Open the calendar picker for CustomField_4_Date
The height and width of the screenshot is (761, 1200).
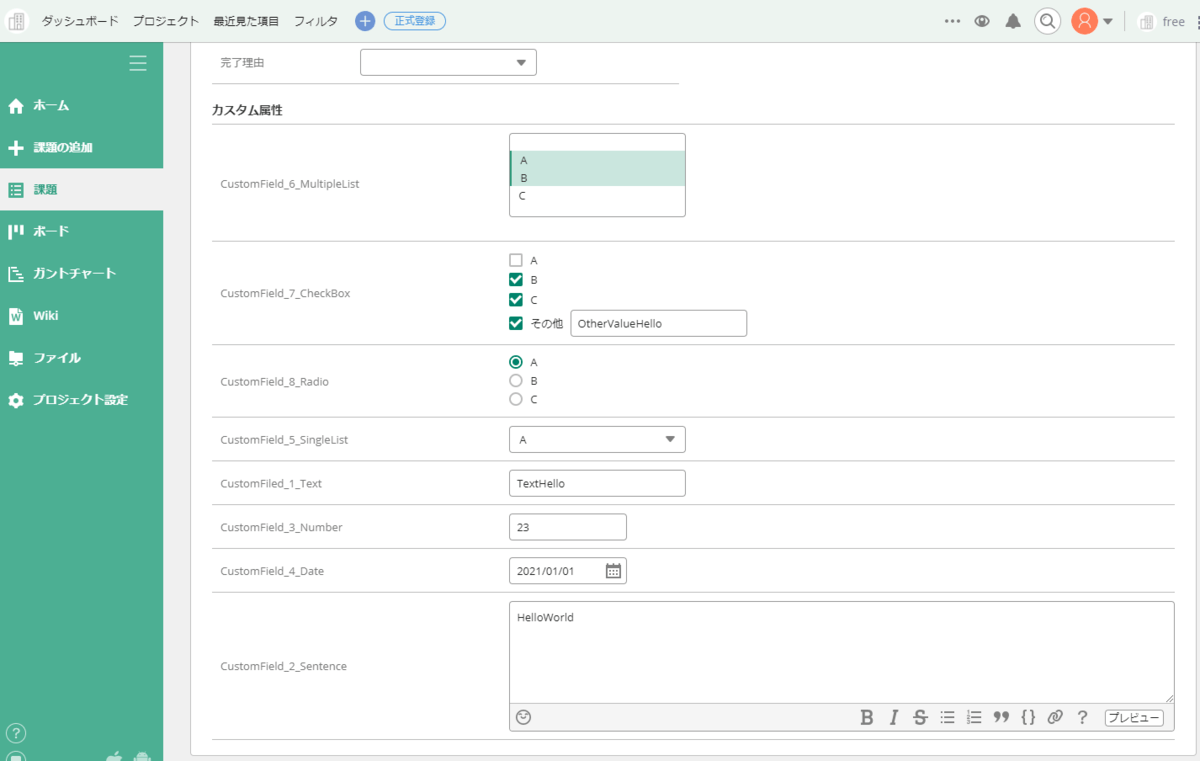pos(613,570)
